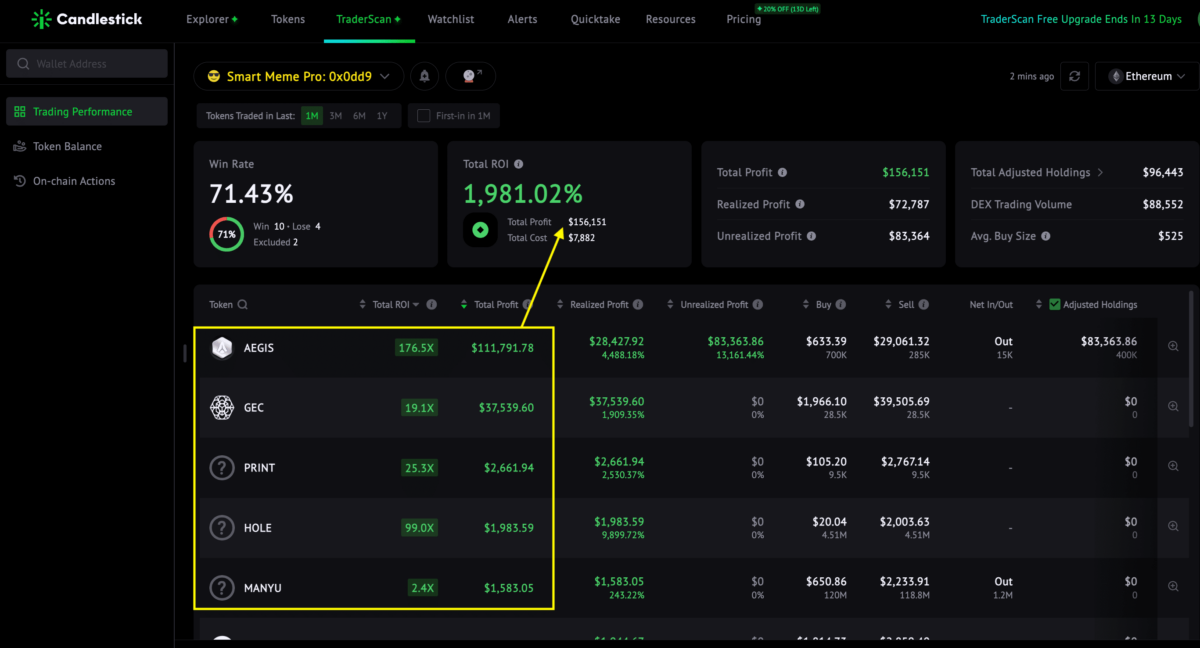This screenshot has width=1200, height=648.
Task: Click the $37,539.60 GEC total profit
Action: point(508,408)
